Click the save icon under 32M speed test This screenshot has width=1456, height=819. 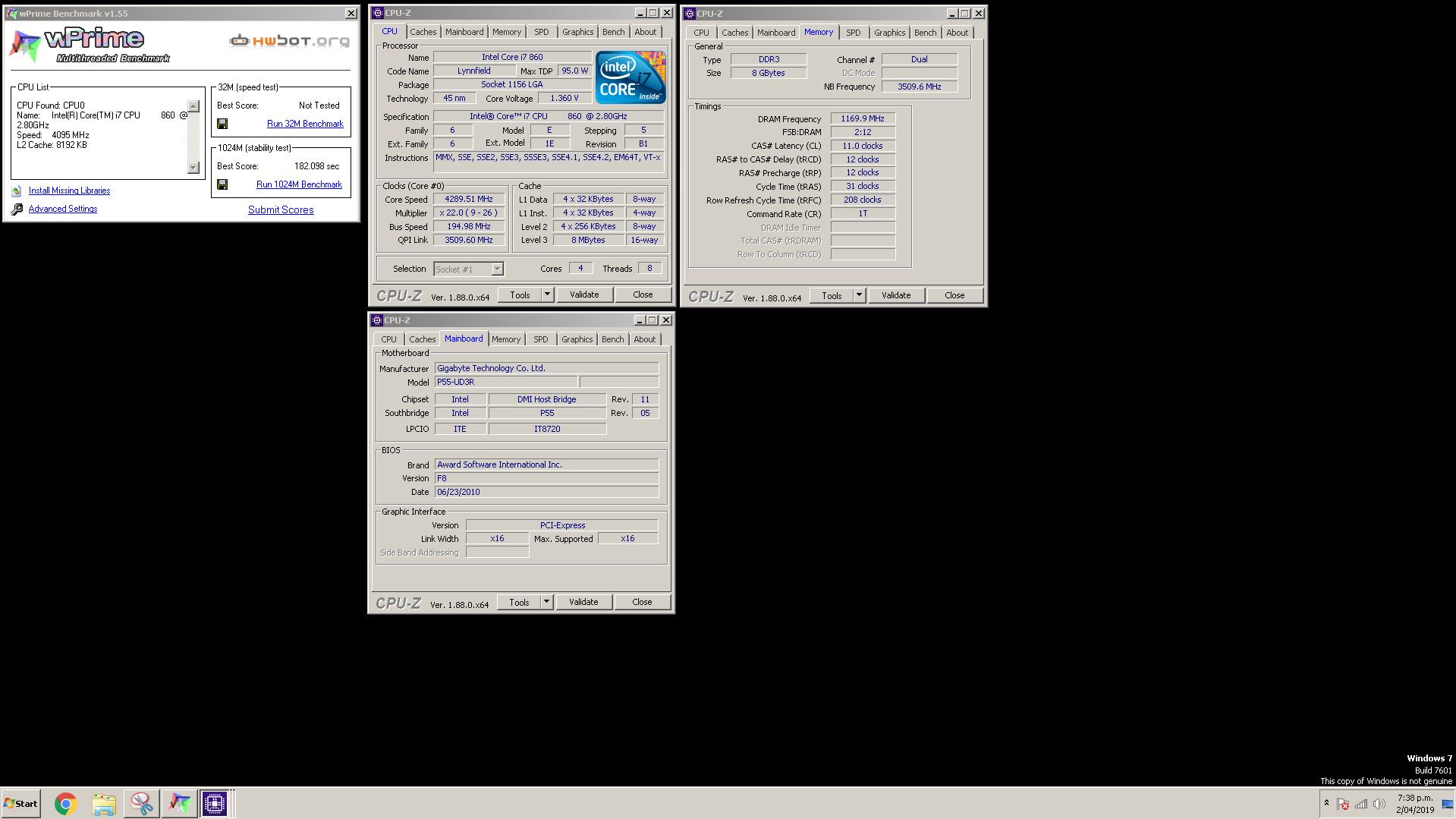tap(222, 124)
